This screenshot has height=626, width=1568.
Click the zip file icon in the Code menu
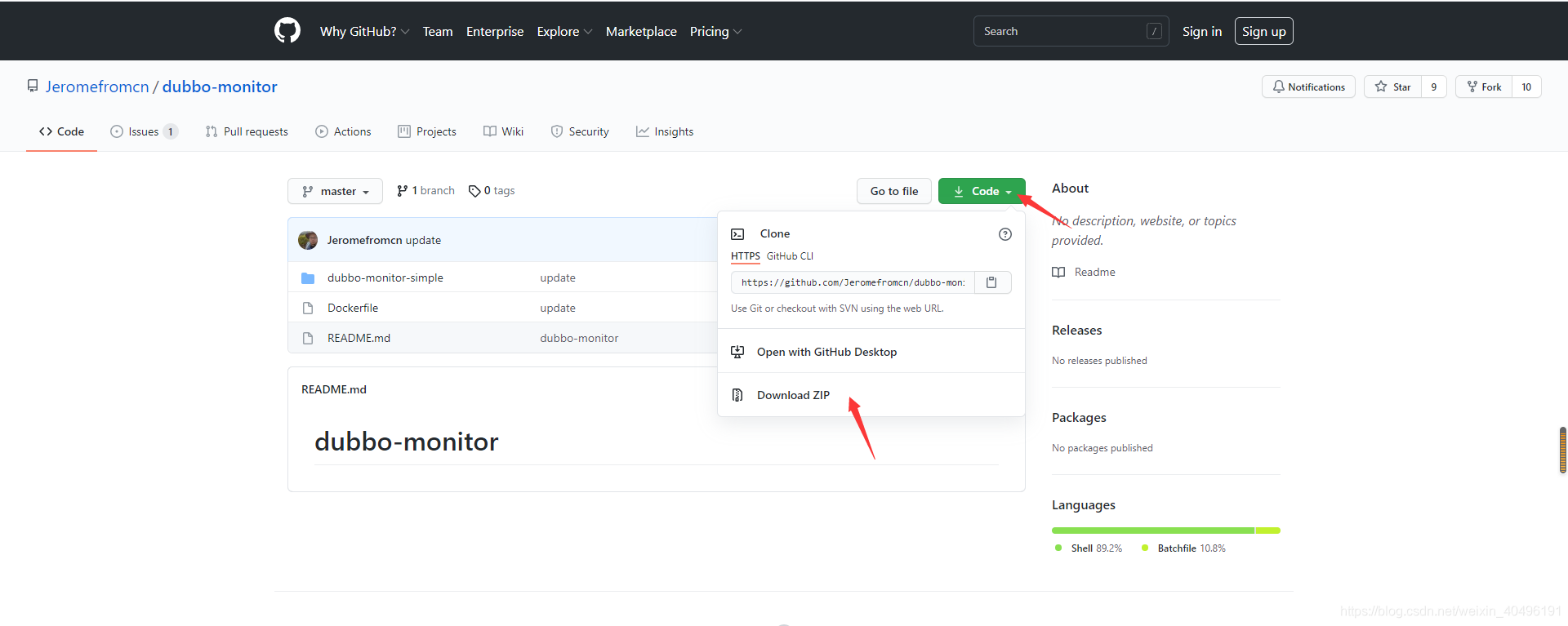(x=737, y=395)
